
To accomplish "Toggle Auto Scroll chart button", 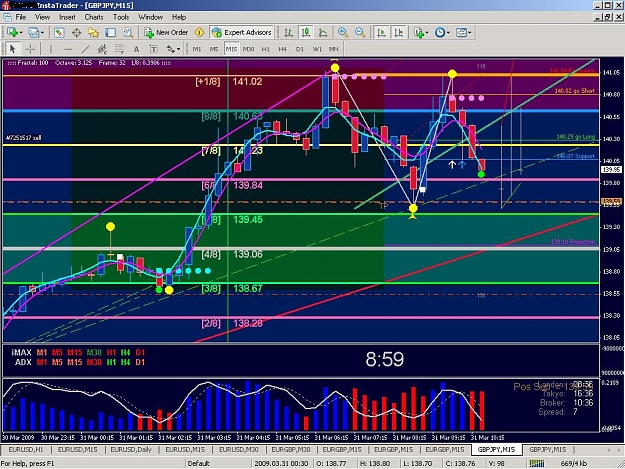I will coord(381,32).
